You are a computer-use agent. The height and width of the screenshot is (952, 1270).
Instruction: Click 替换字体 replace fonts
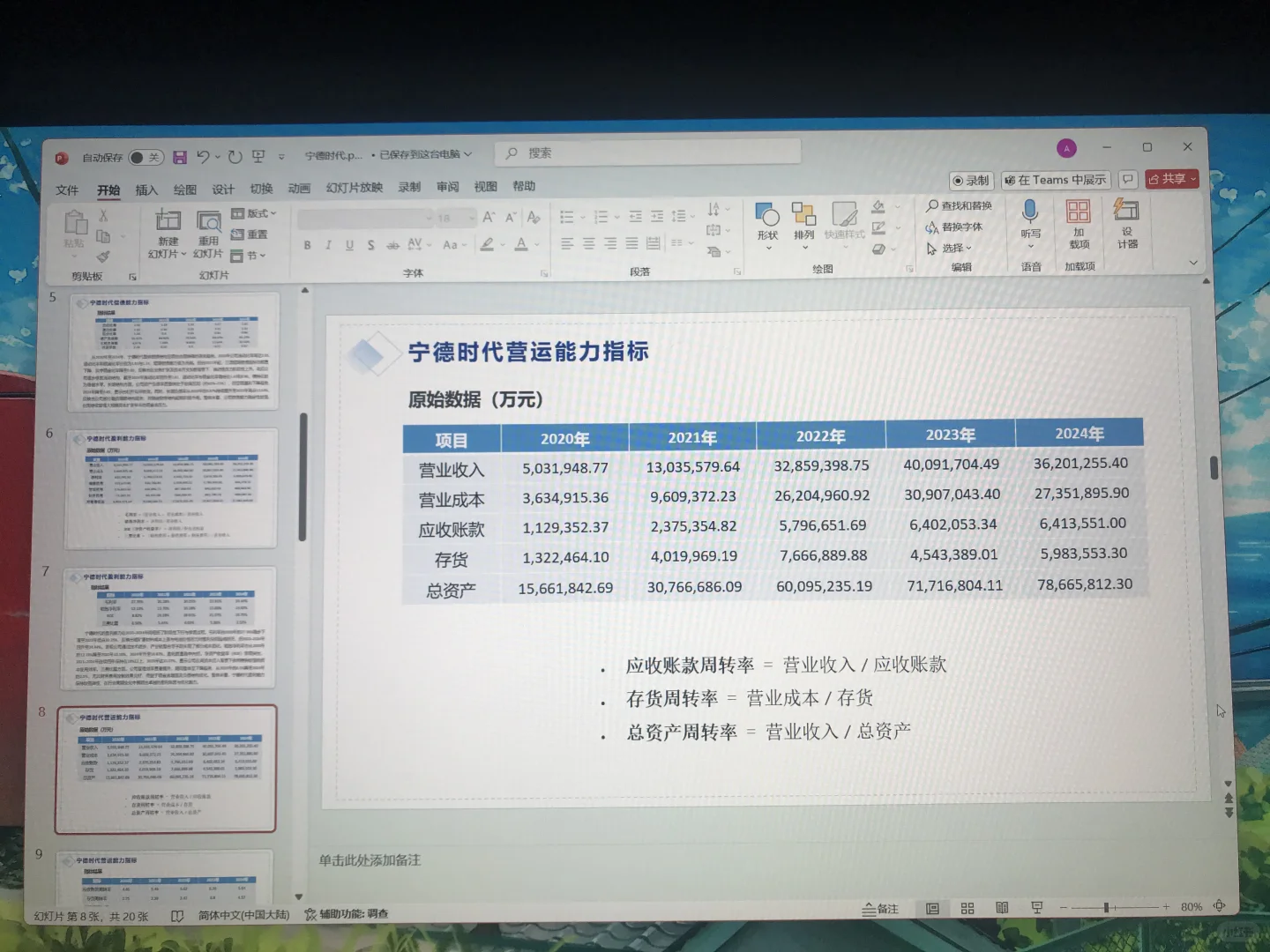coord(954,227)
